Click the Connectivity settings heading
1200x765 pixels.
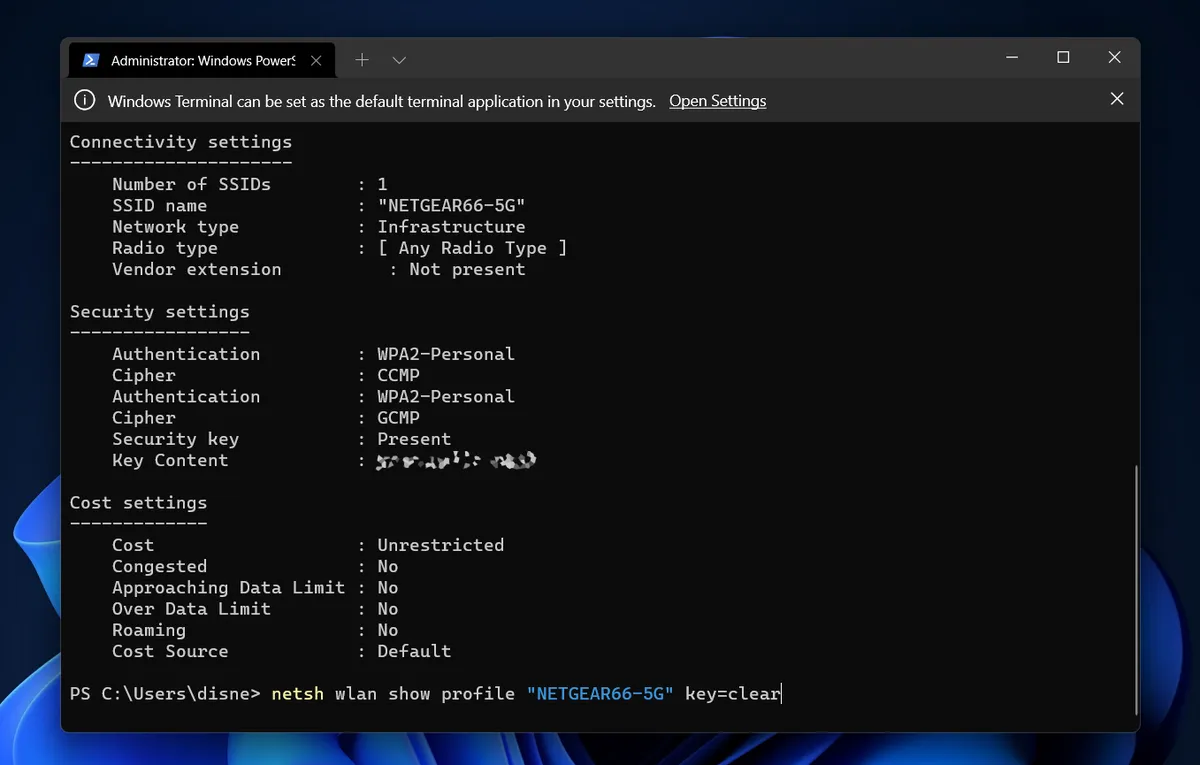click(180, 142)
